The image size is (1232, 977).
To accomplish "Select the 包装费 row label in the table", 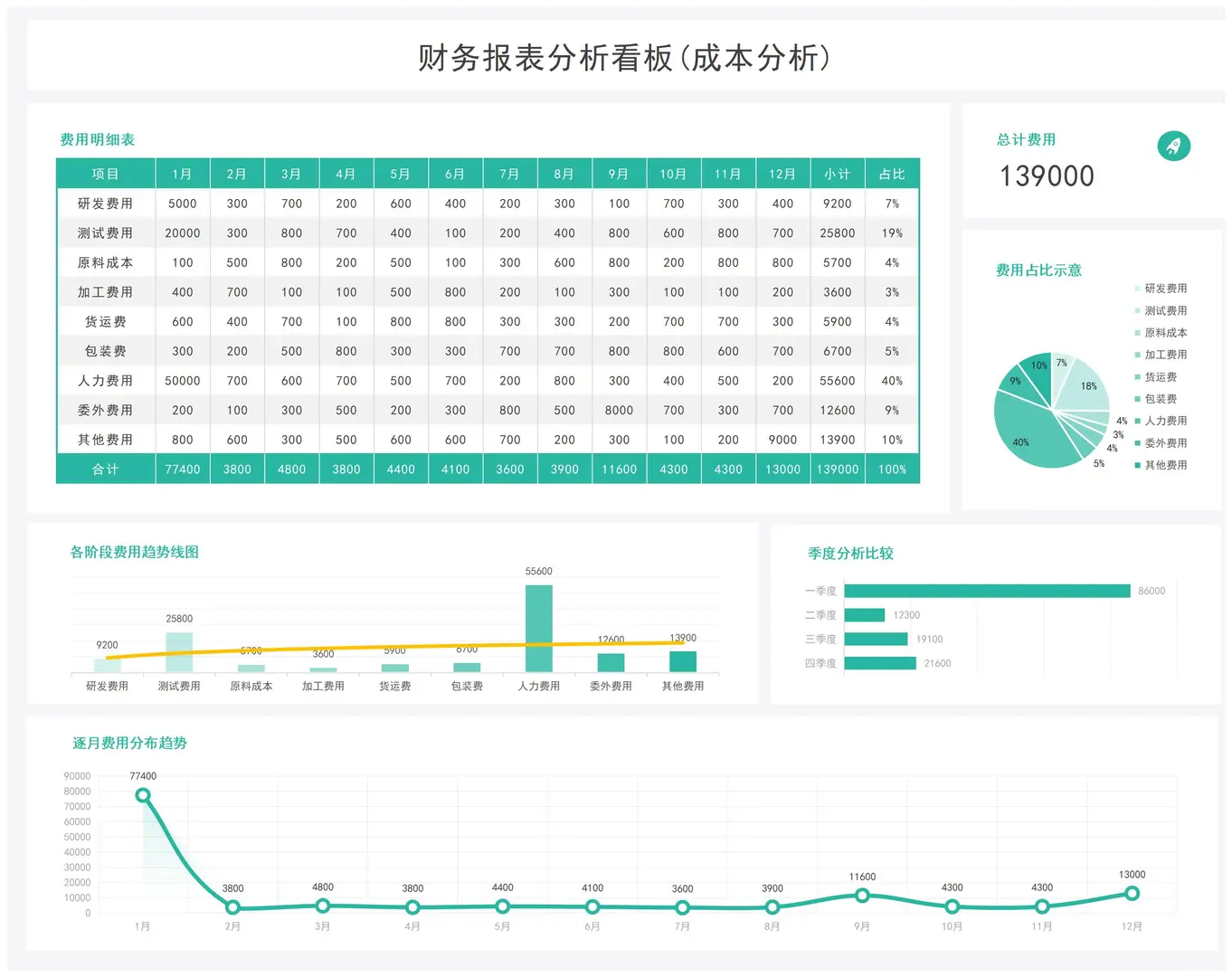I will click(106, 351).
